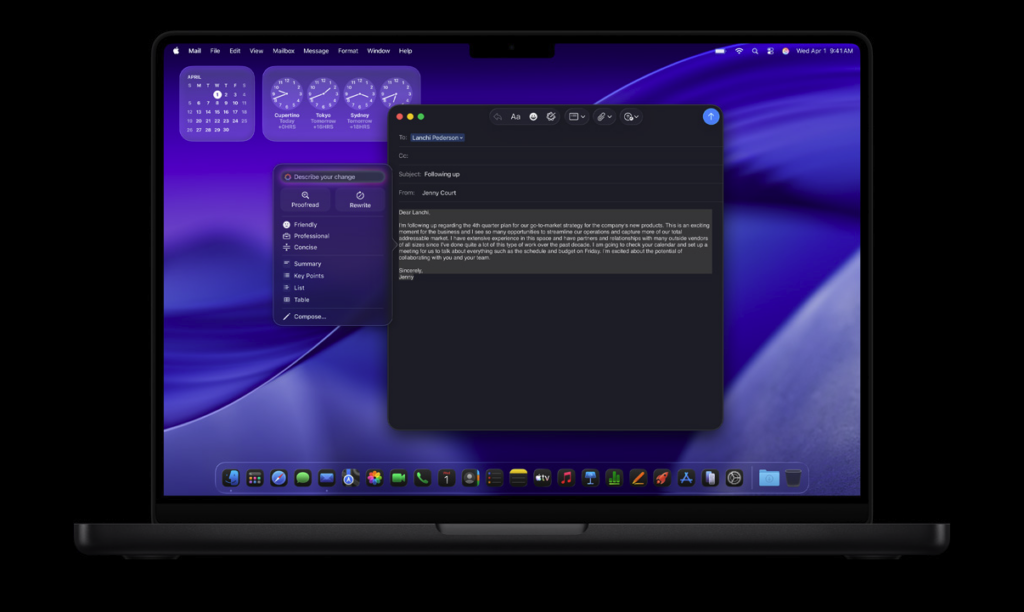Screen dimensions: 1024x612
Task: Send the email with the blue arrow button
Action: coord(711,116)
